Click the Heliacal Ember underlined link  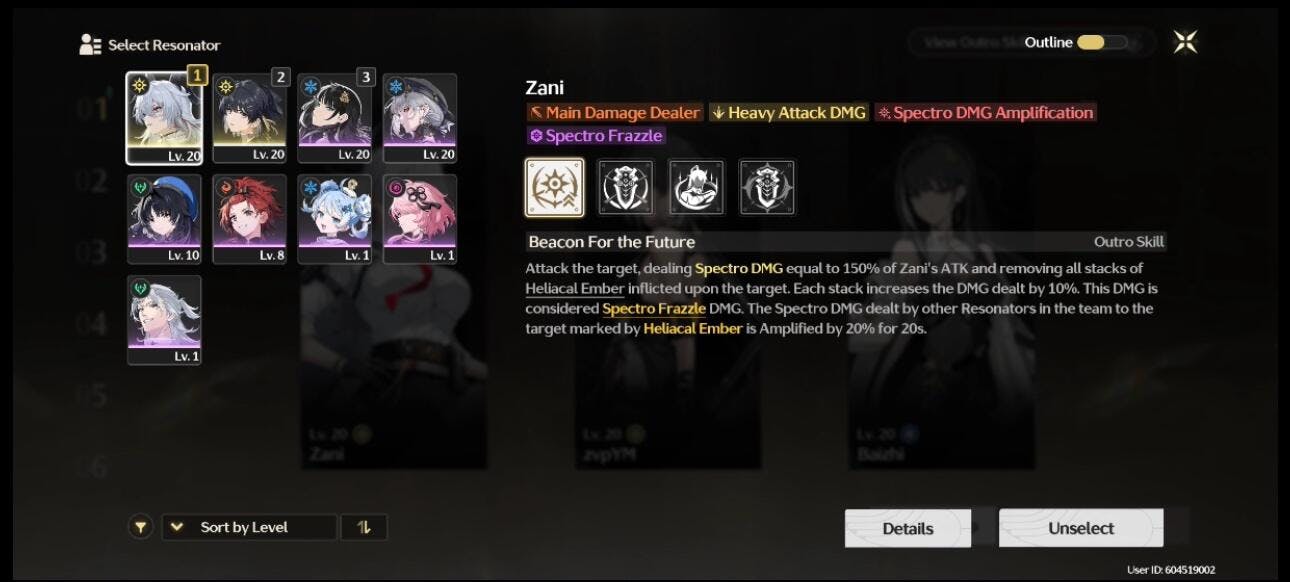(x=575, y=288)
